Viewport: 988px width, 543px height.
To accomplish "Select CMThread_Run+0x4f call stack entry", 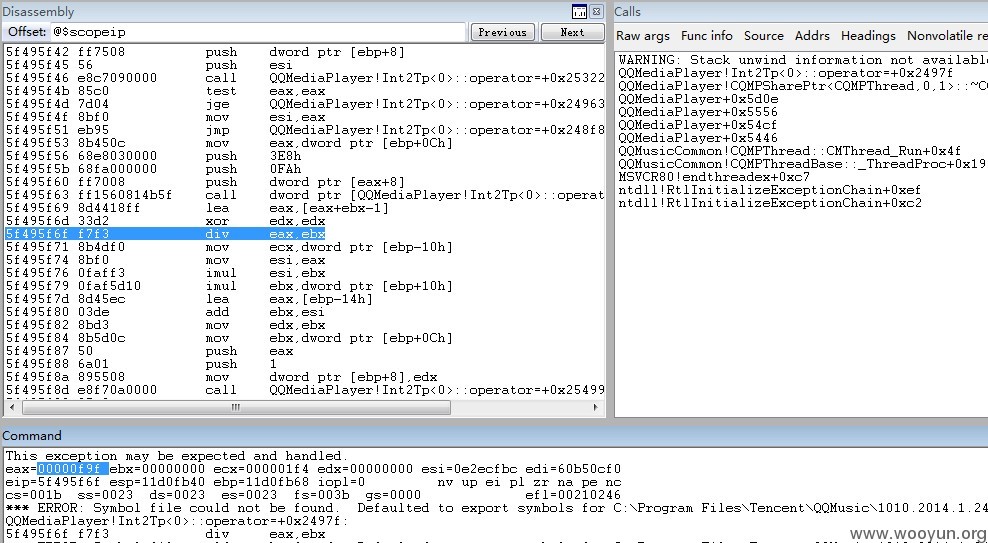I will tap(790, 151).
